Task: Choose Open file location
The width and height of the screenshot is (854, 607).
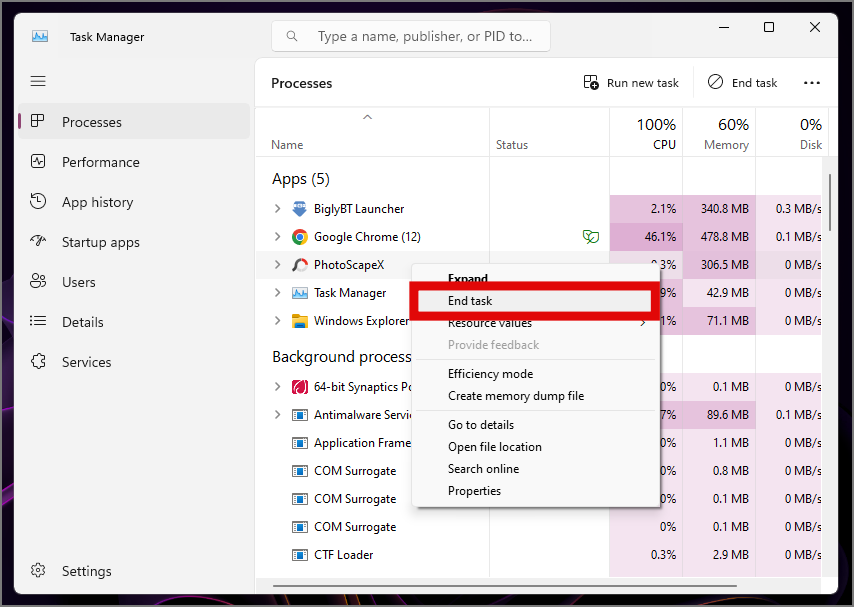Action: (x=534, y=447)
